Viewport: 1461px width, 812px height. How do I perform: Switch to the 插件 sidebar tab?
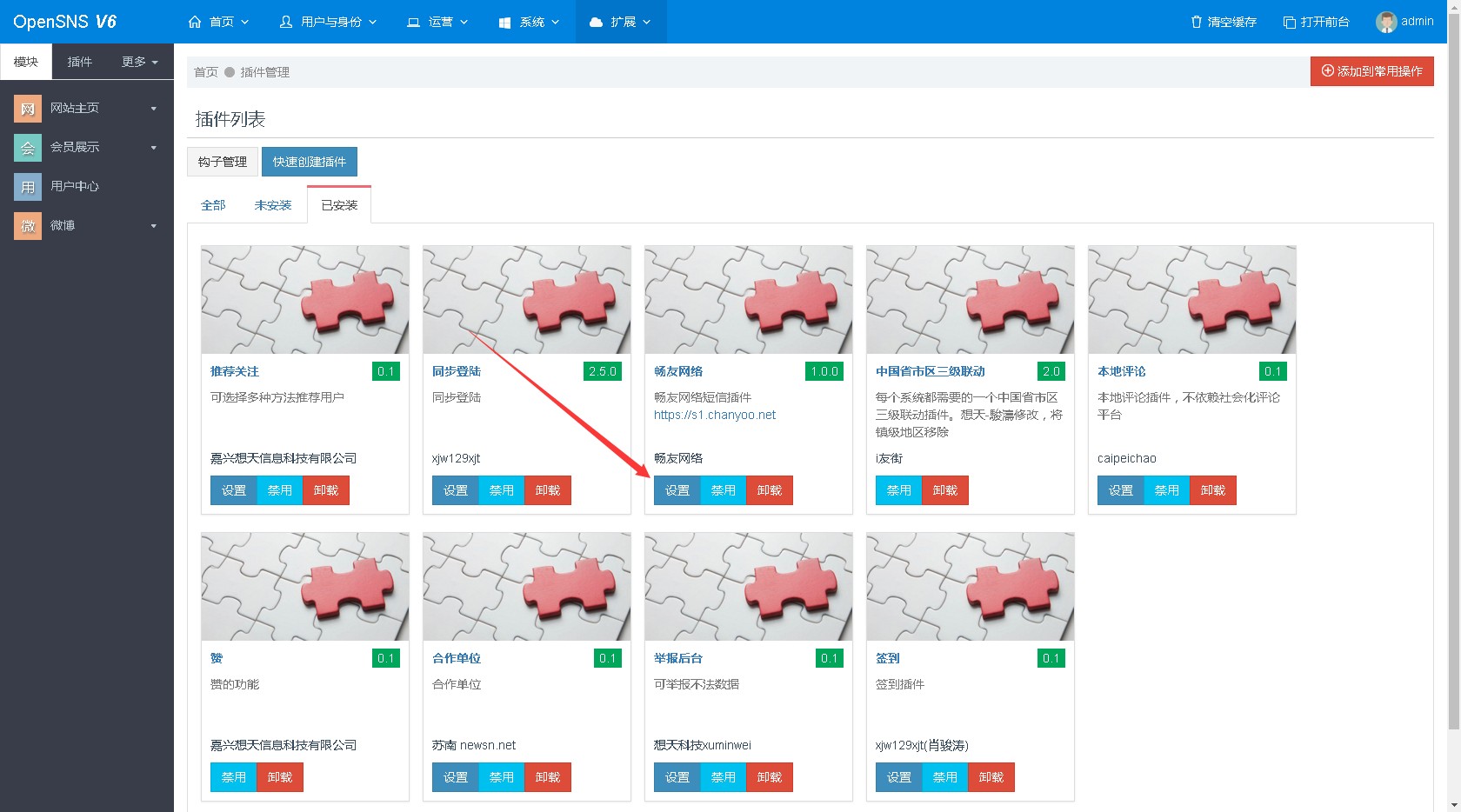point(80,62)
